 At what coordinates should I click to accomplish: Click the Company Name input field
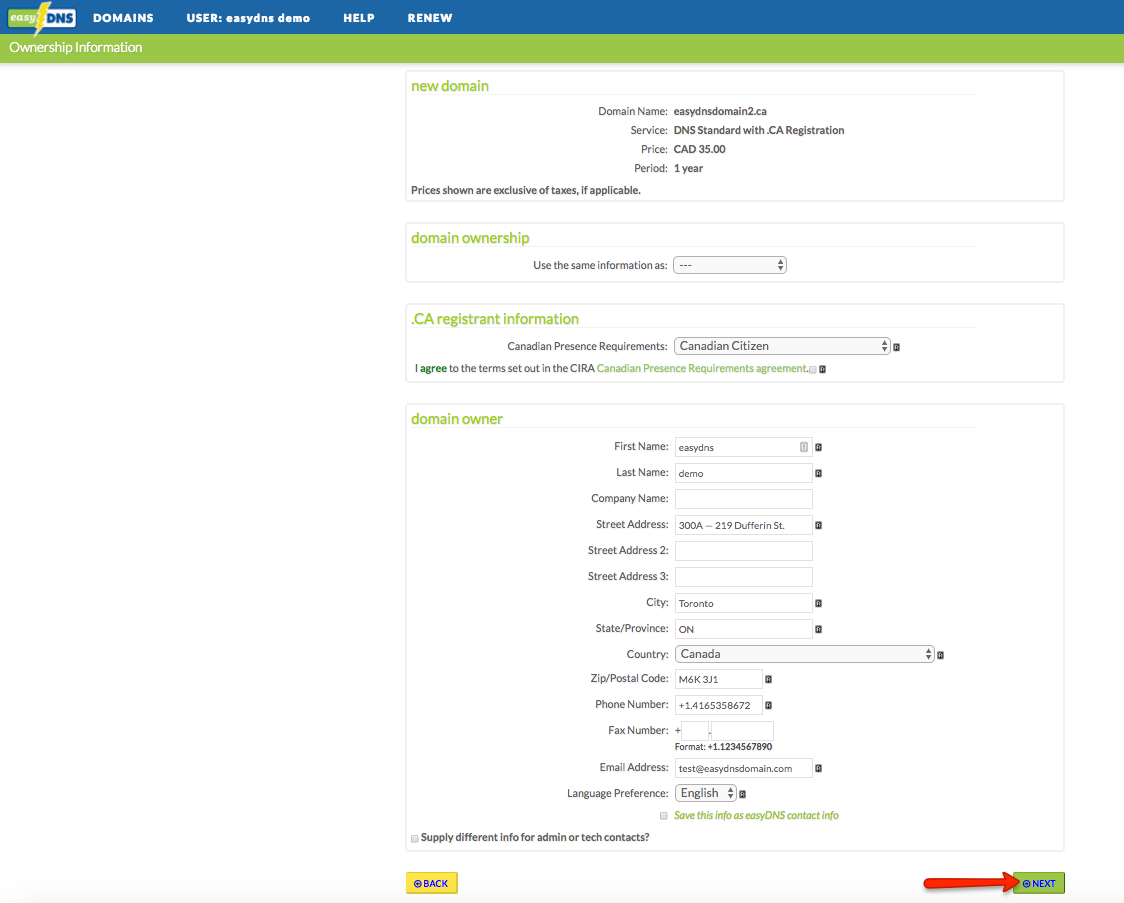[743, 499]
